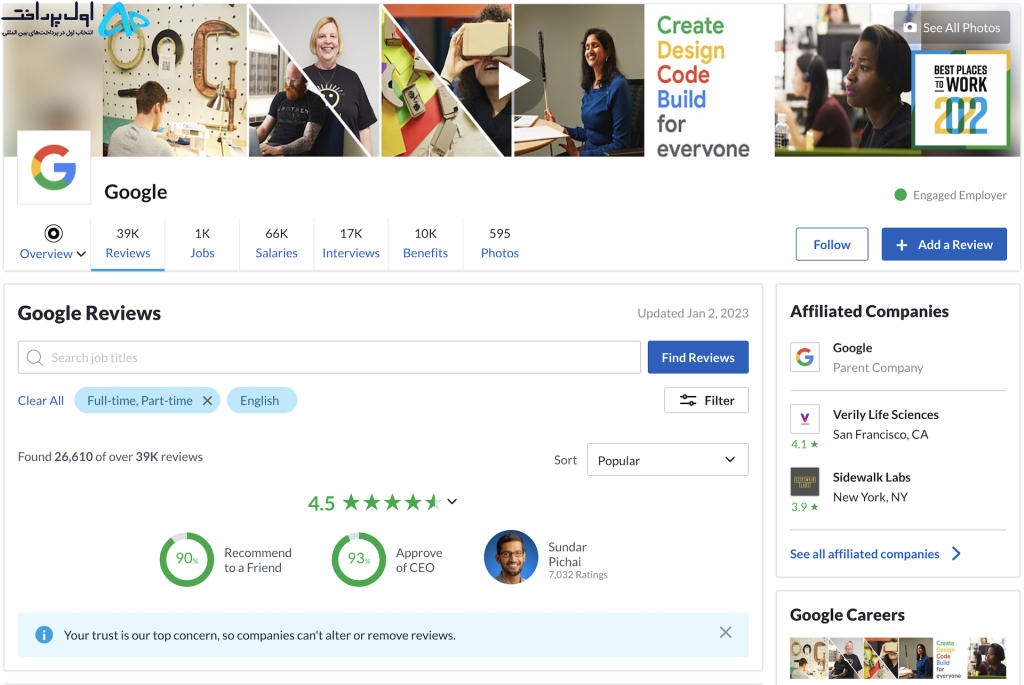Click the Updated Jan 2, 2023 text
1024x685 pixels.
[693, 313]
